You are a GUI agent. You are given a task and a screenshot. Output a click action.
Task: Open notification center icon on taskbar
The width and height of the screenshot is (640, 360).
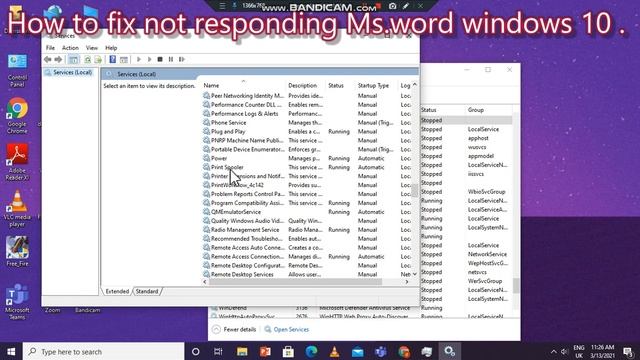(628, 351)
